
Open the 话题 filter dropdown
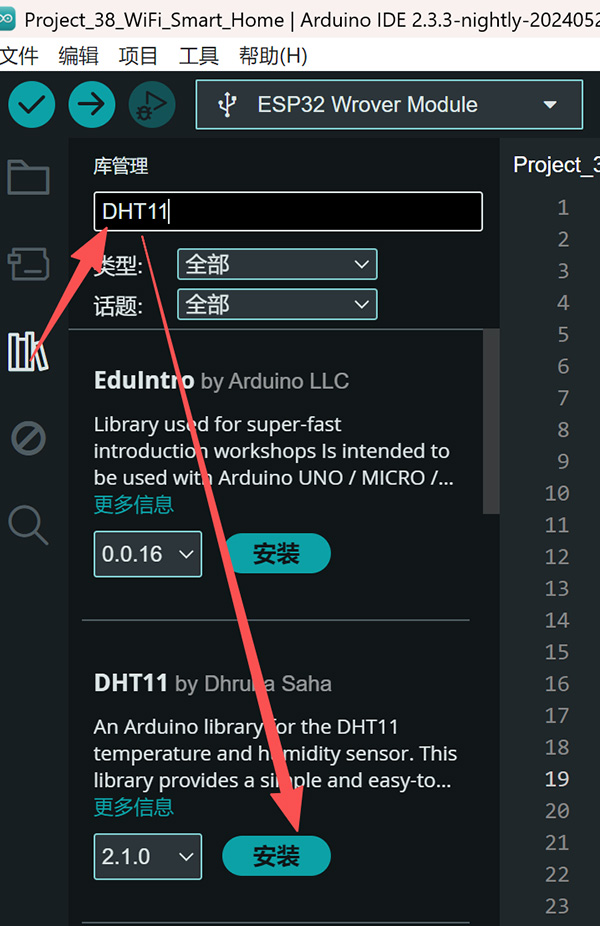(277, 304)
